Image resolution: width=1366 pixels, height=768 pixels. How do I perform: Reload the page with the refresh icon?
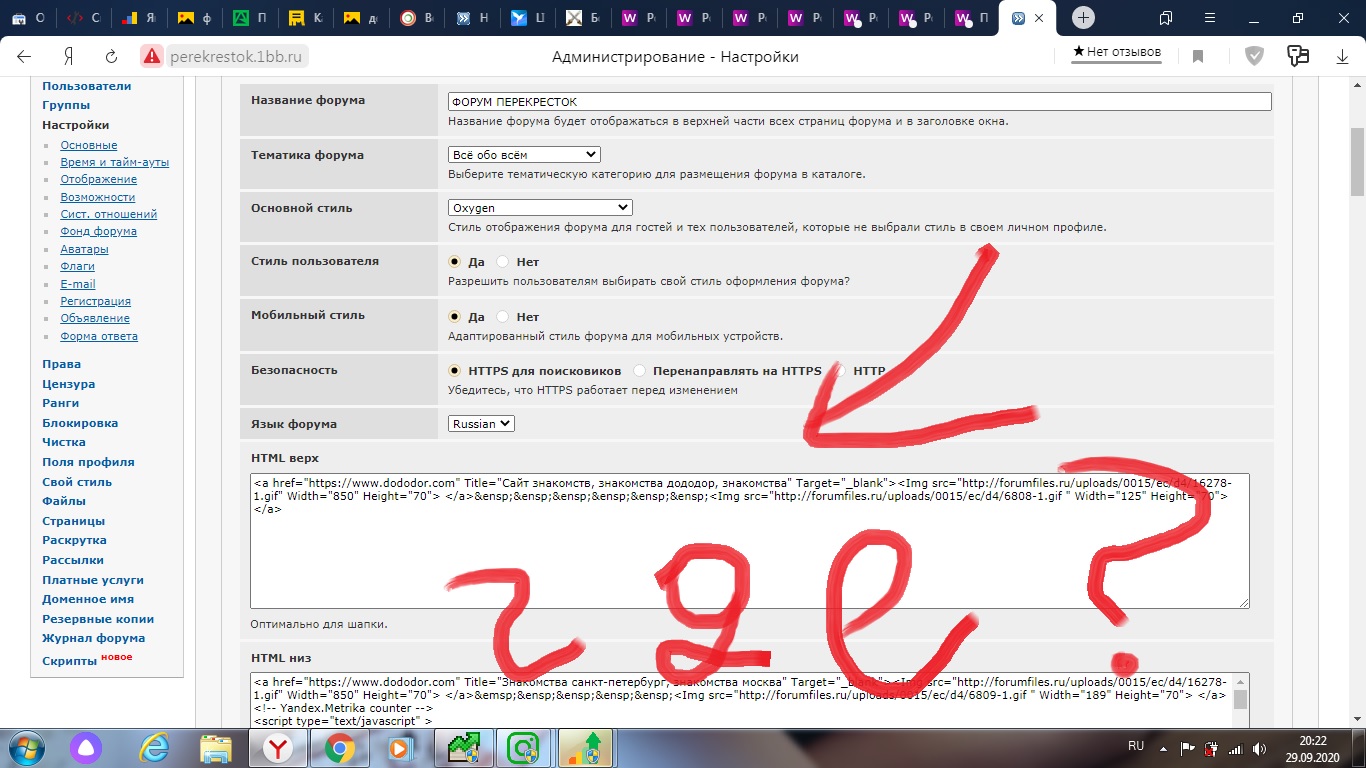111,57
